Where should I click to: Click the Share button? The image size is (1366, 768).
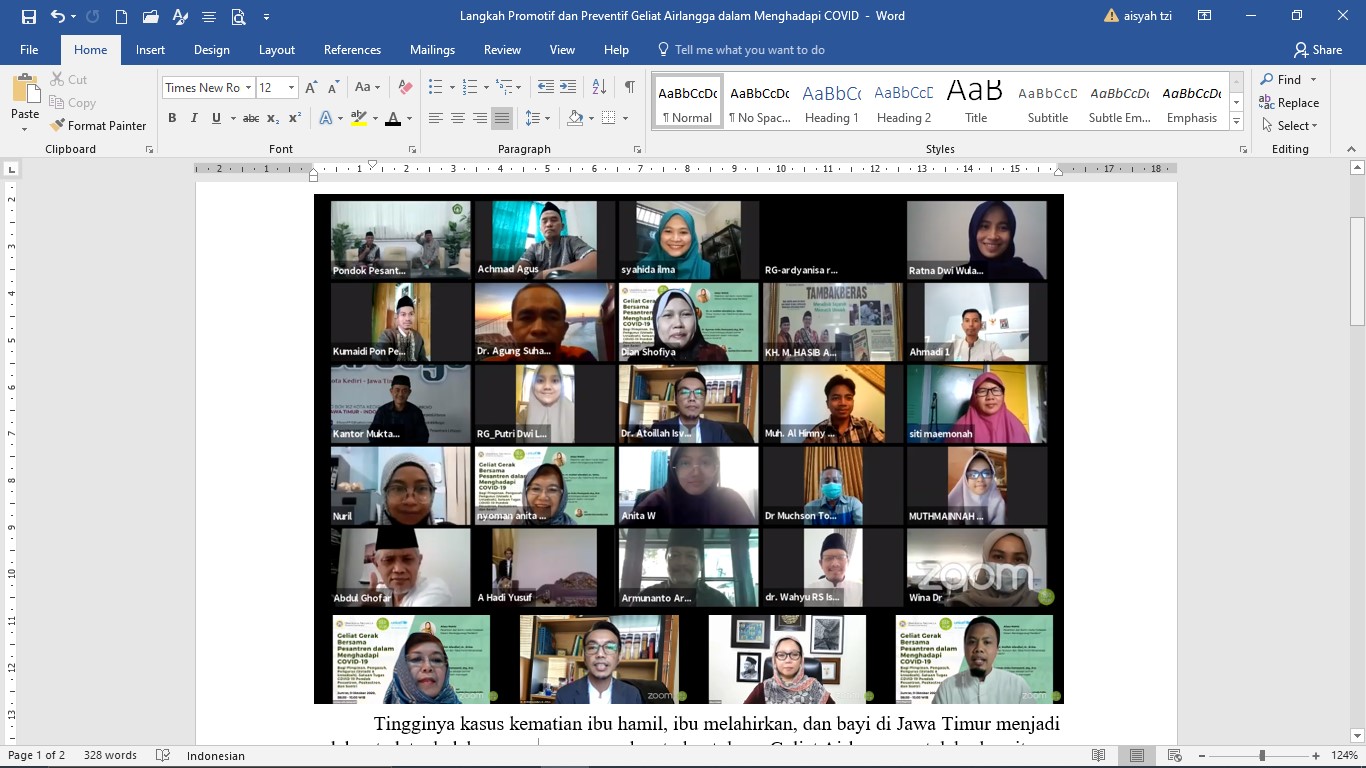[1318, 50]
